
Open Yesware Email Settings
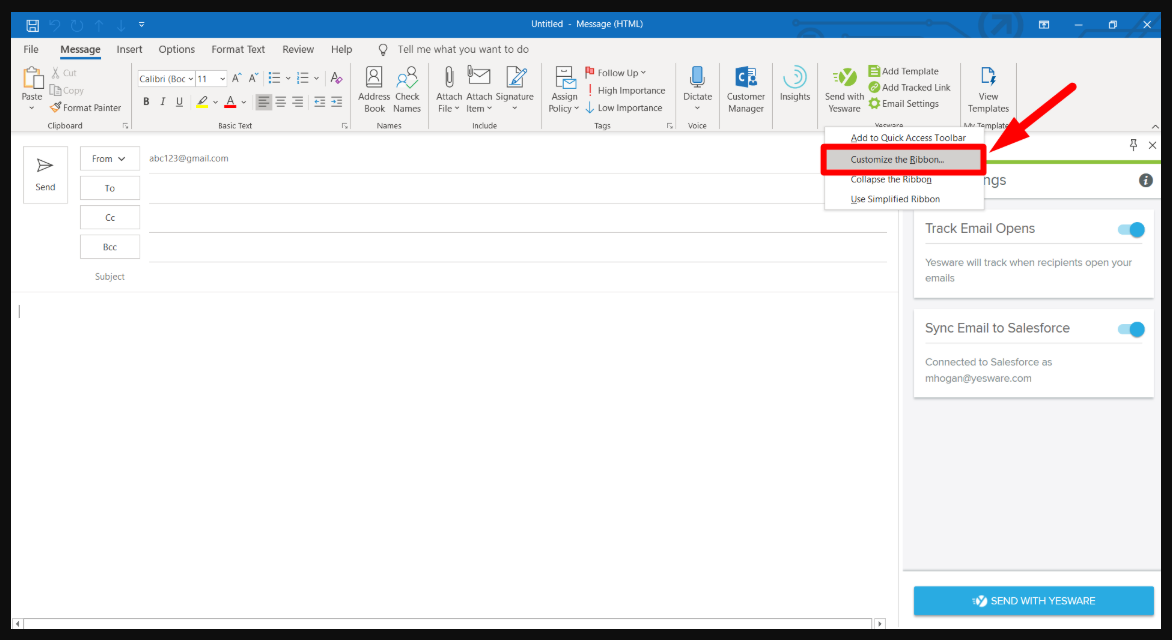[903, 104]
